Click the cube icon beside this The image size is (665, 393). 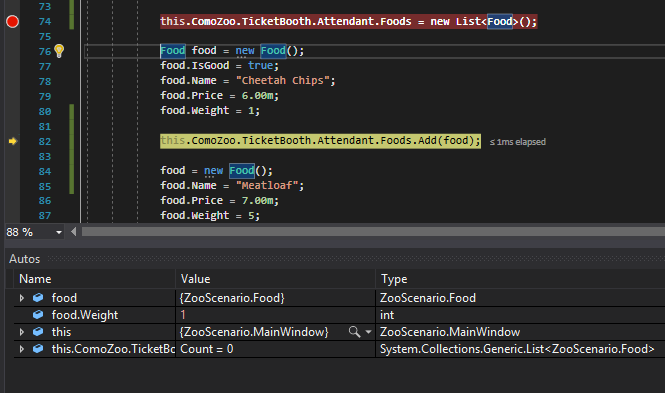38,332
